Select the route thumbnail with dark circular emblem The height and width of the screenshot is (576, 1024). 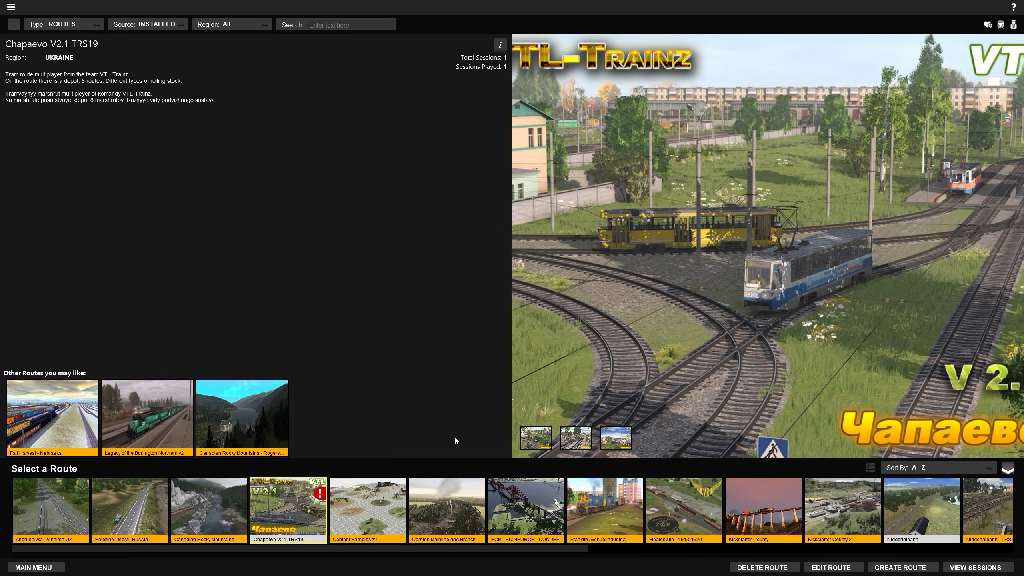pos(684,510)
